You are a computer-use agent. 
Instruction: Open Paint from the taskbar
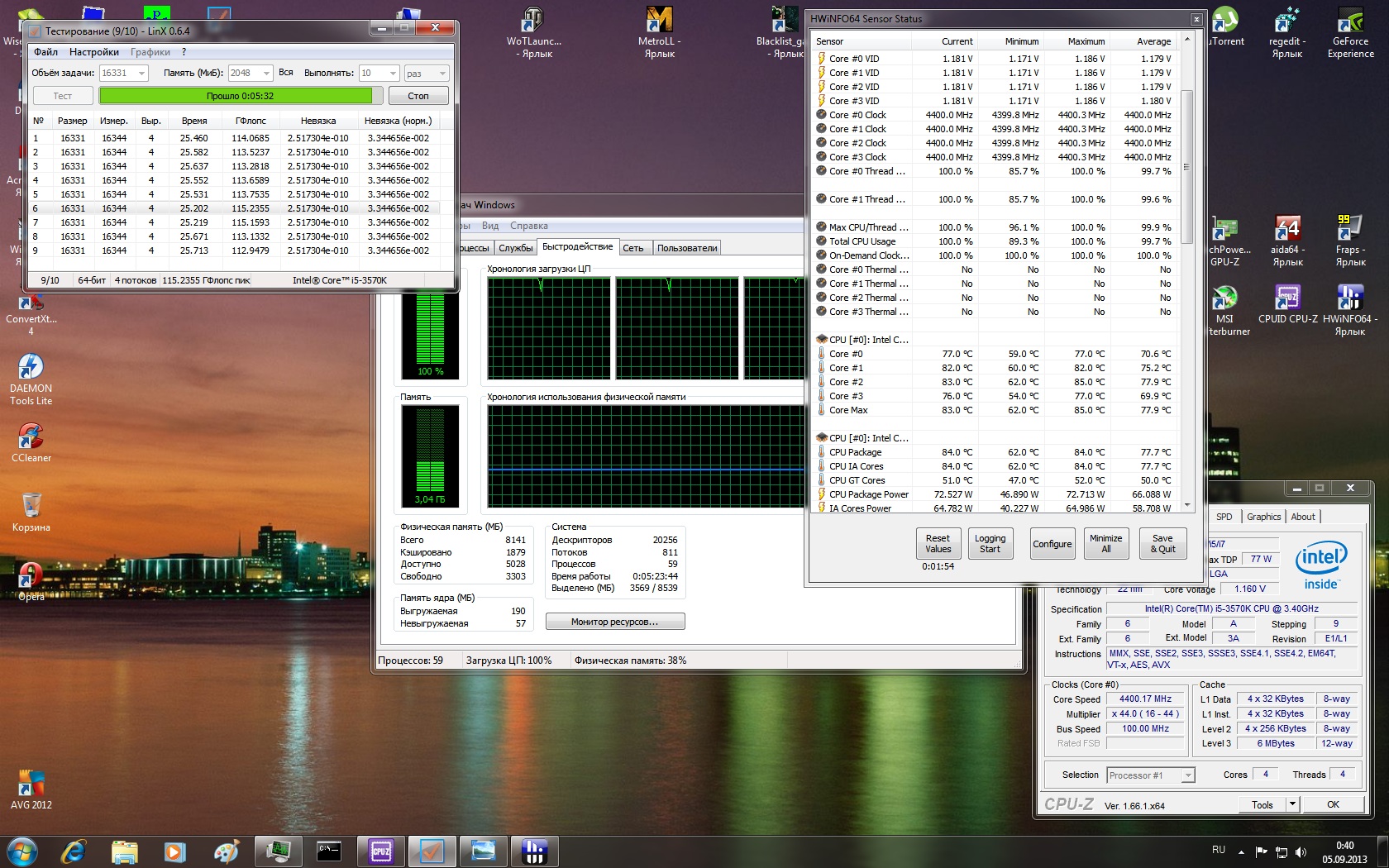coord(225,851)
